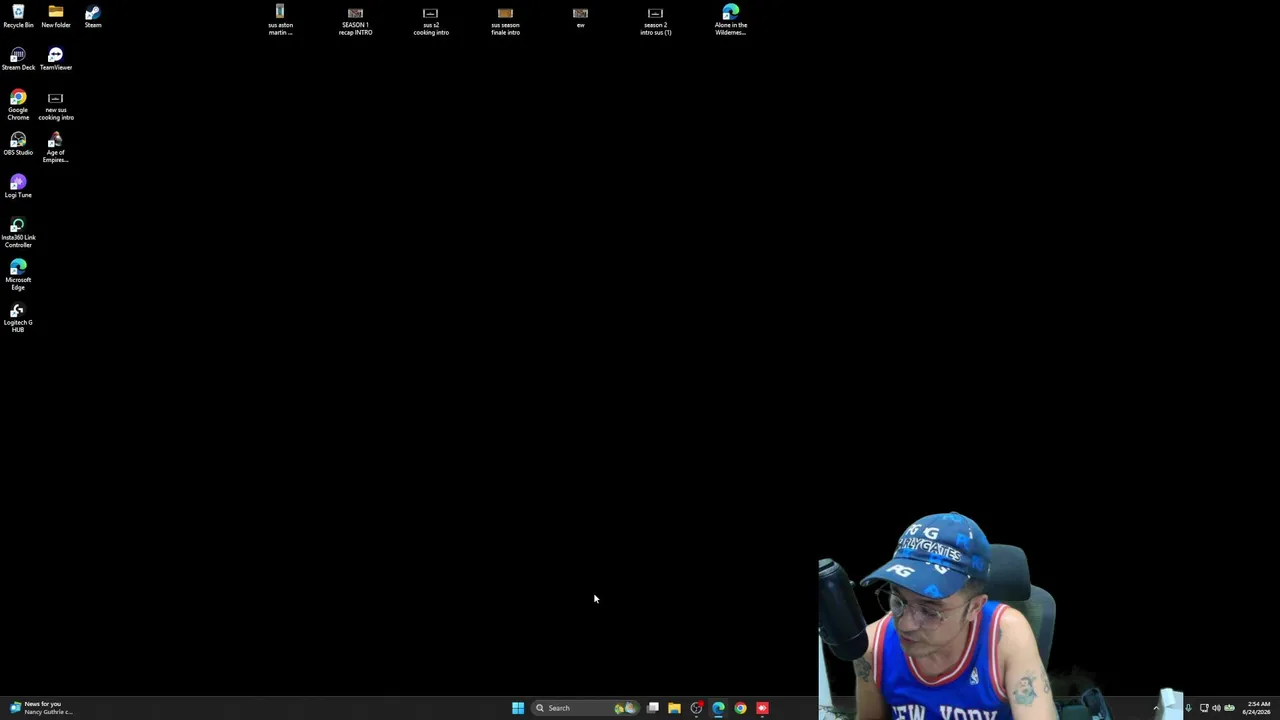Select the Microsoft Edge desktop shortcut
The image size is (1280, 720).
(x=18, y=275)
